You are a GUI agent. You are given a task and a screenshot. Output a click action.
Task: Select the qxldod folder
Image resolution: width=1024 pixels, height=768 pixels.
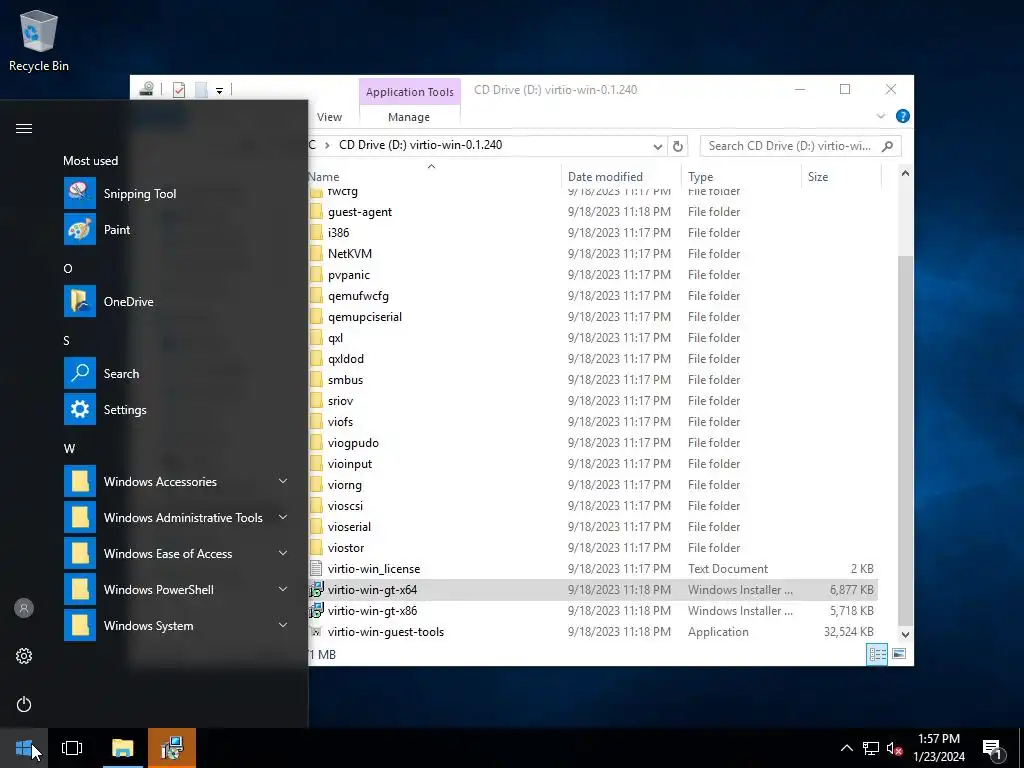[345, 359]
